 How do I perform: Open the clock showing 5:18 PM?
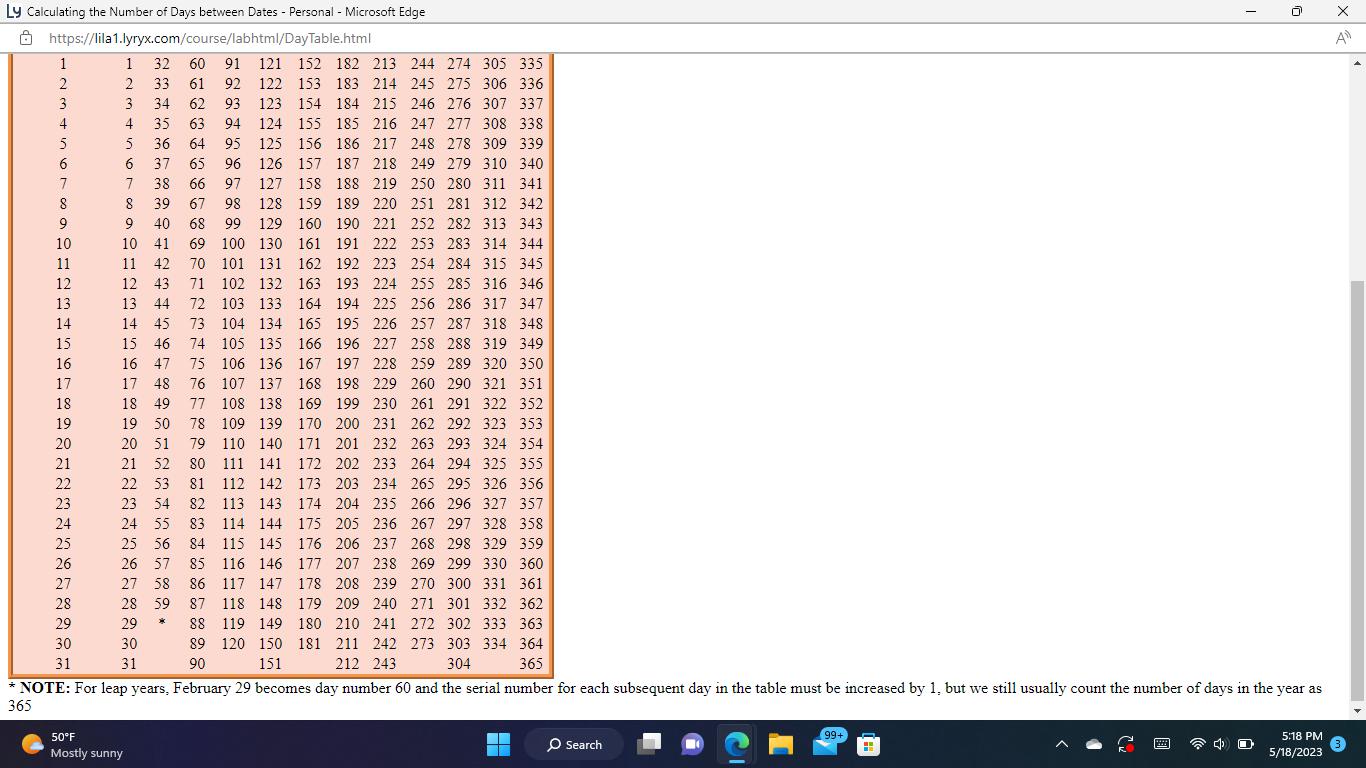(1295, 744)
